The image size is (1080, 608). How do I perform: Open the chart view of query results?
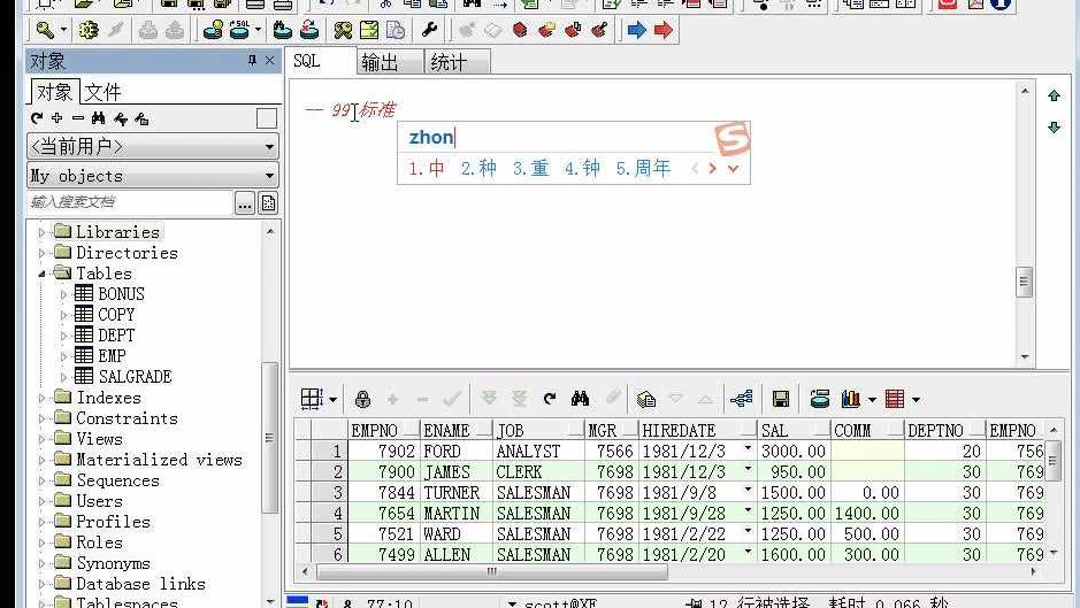852,398
